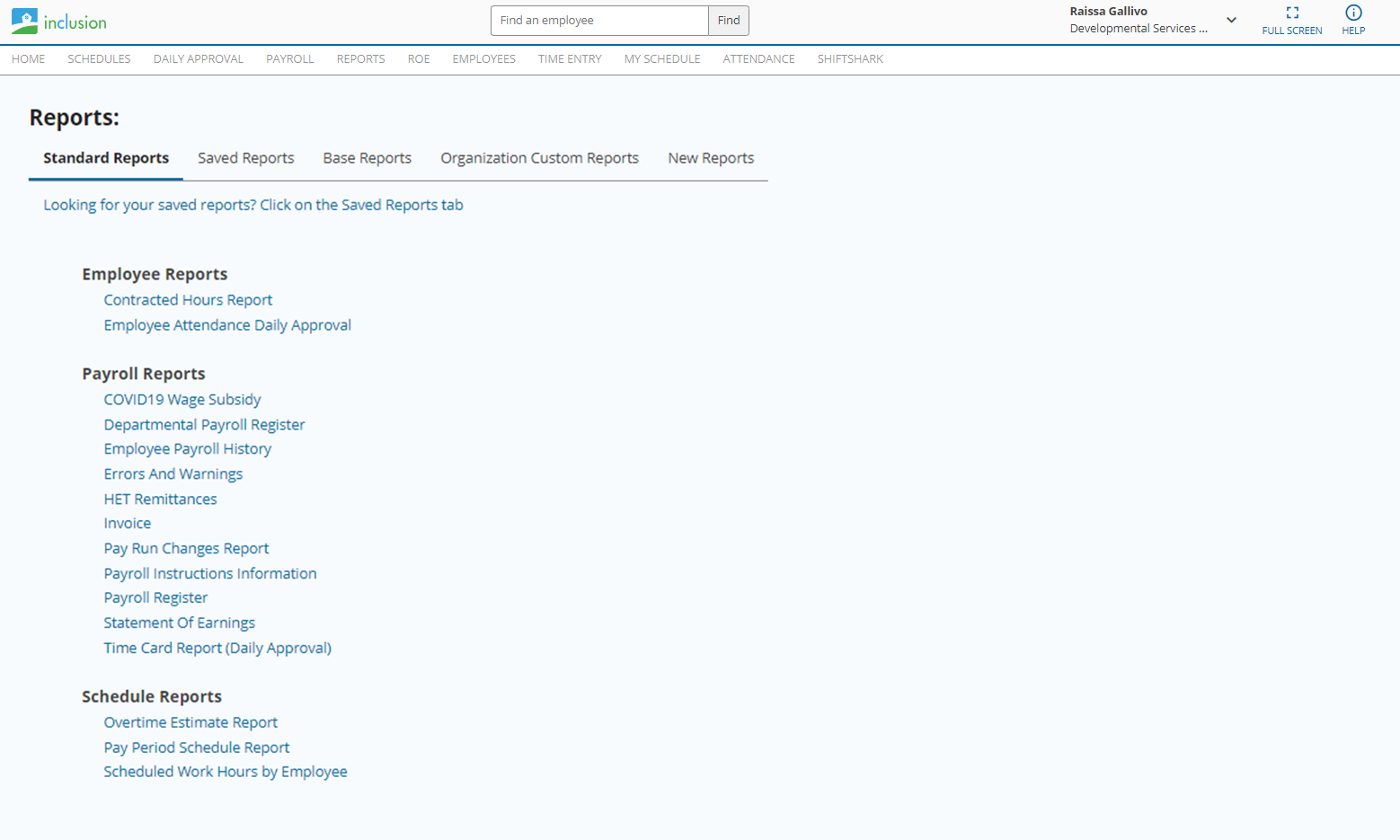The image size is (1400, 840).
Task: Open Statement Of Earnings report
Action: tap(179, 623)
